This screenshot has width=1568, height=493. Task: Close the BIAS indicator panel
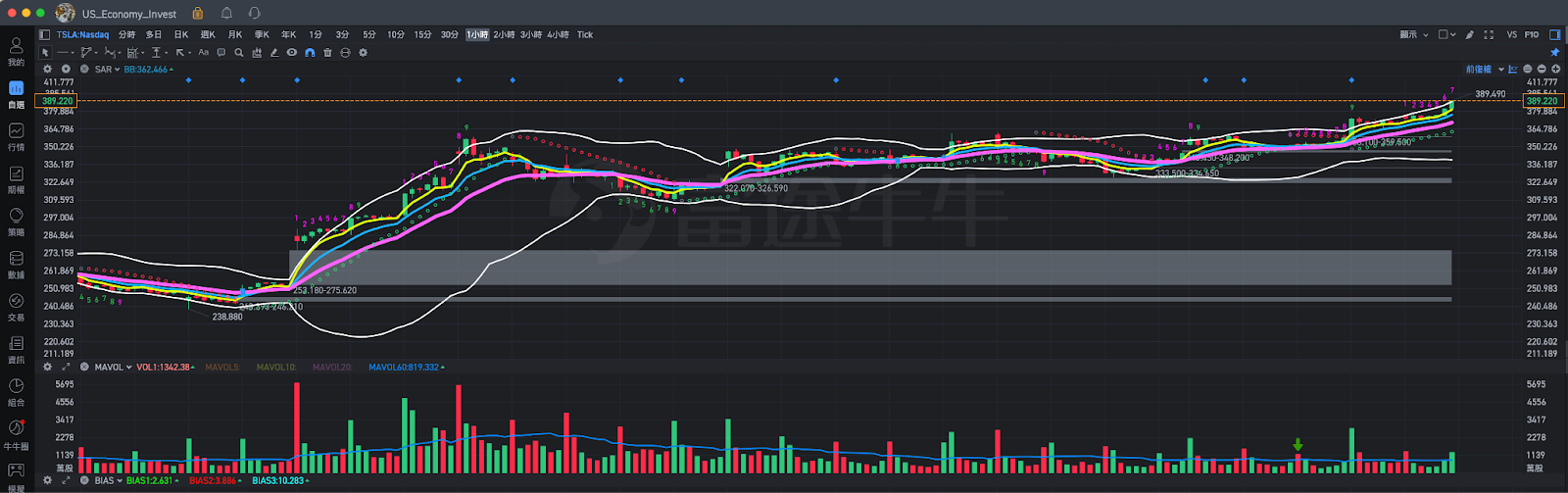coord(84,480)
